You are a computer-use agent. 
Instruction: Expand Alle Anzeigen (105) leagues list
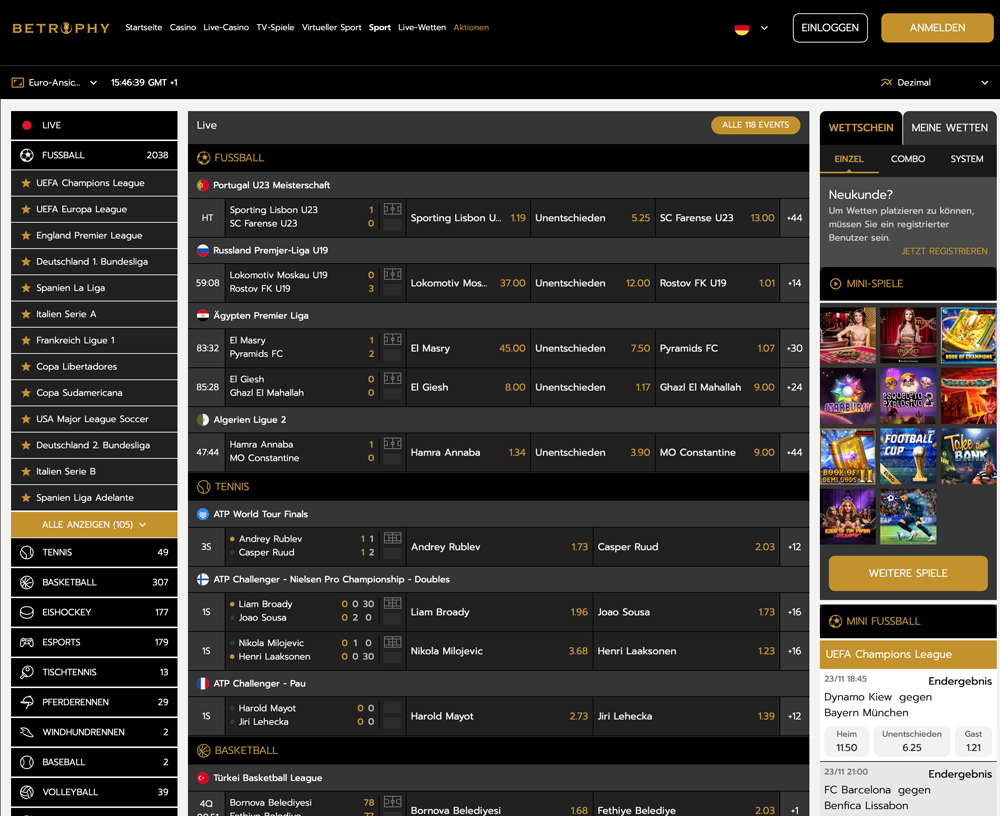click(x=94, y=524)
